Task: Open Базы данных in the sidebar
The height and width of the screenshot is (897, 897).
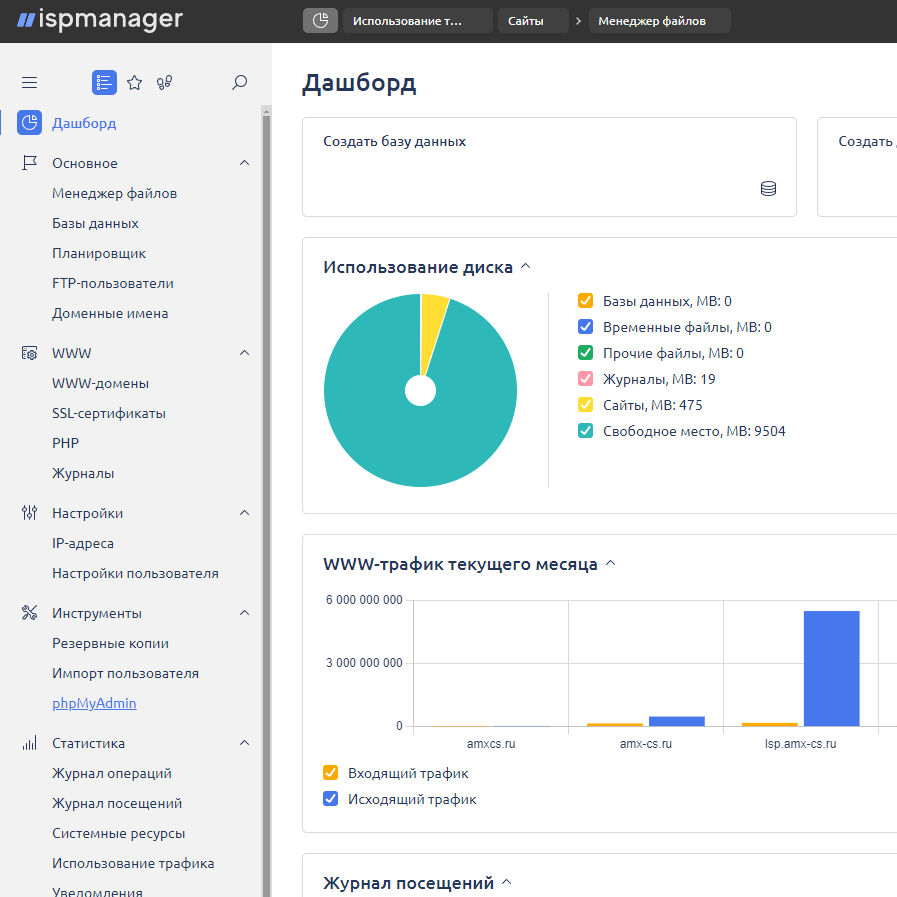Action: 95,223
